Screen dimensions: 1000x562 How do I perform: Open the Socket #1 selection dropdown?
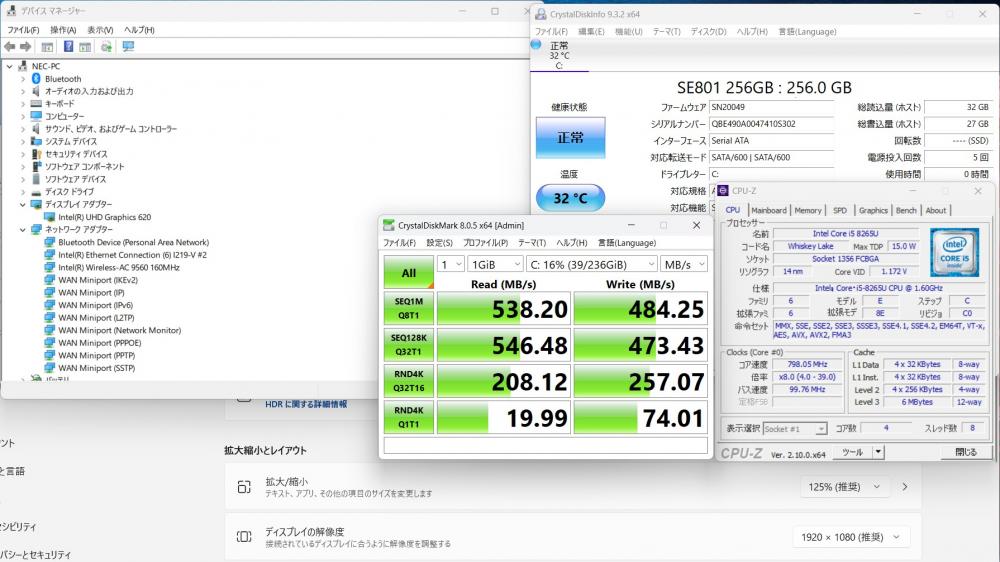pyautogui.click(x=795, y=429)
